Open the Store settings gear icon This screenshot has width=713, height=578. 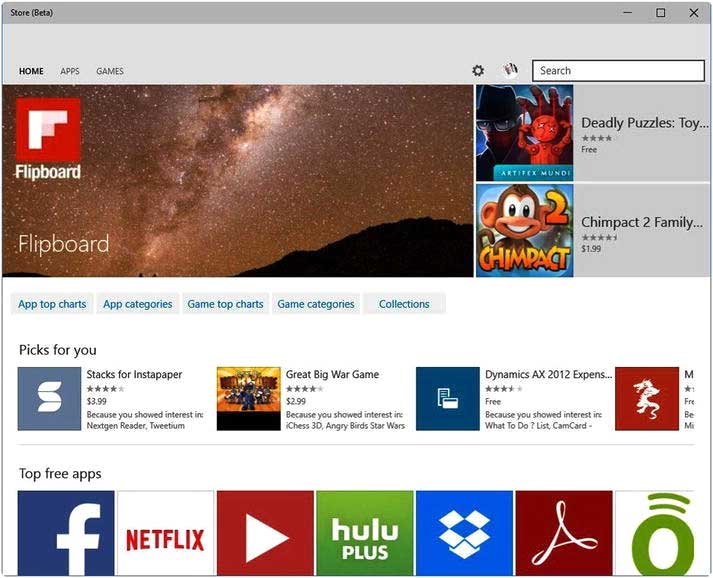coord(478,71)
